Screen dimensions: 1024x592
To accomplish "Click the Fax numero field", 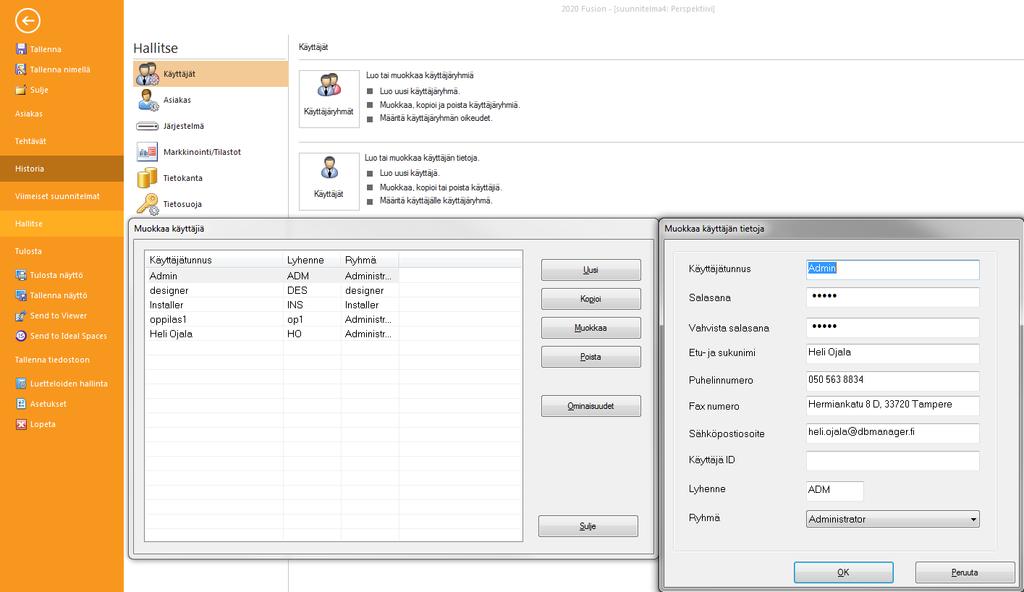I will point(893,405).
